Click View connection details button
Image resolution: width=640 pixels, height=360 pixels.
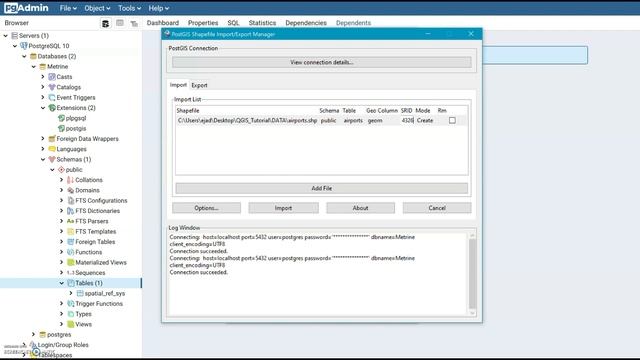[x=322, y=62]
